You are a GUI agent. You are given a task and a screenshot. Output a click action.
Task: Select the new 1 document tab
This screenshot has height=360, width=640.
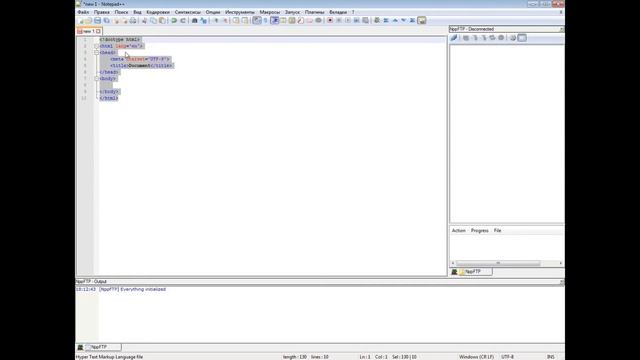(89, 31)
